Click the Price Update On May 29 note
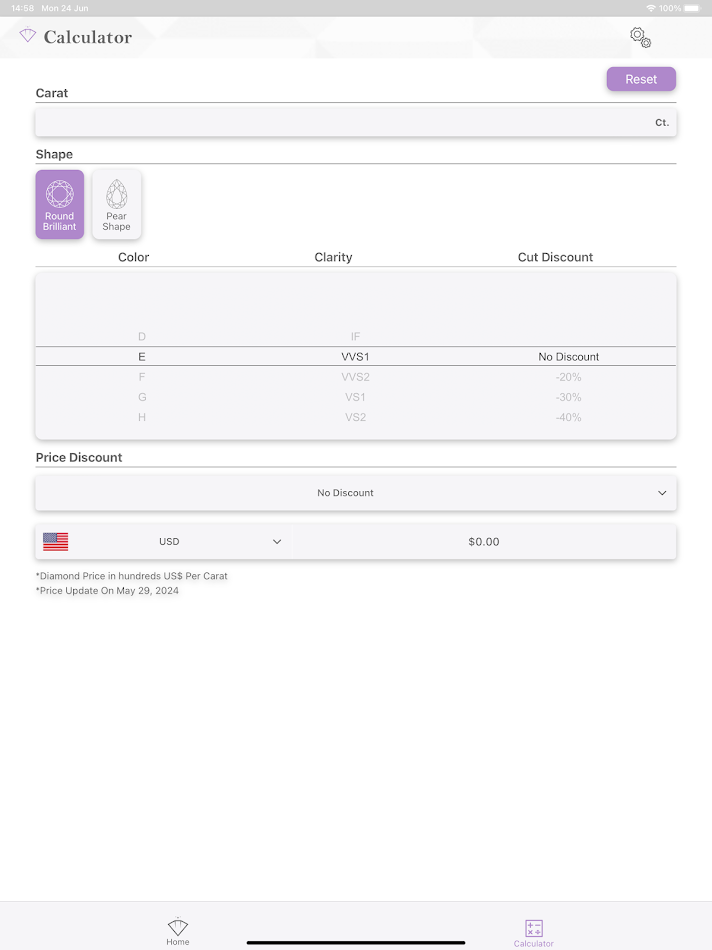This screenshot has width=712, height=950. pos(107,590)
